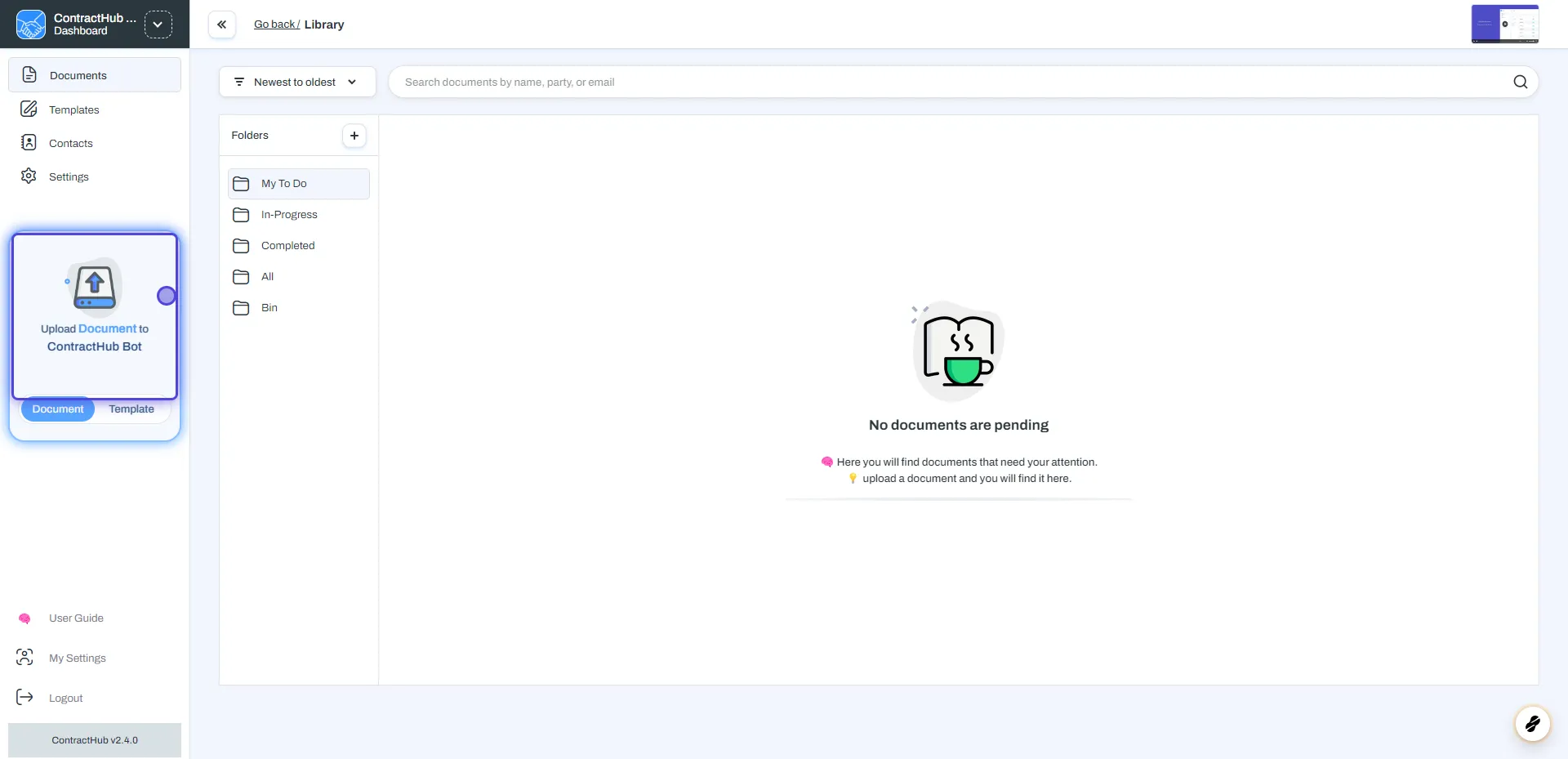The width and height of the screenshot is (1568, 759).
Task: Click the pink brain User Guide icon
Action: [24, 618]
